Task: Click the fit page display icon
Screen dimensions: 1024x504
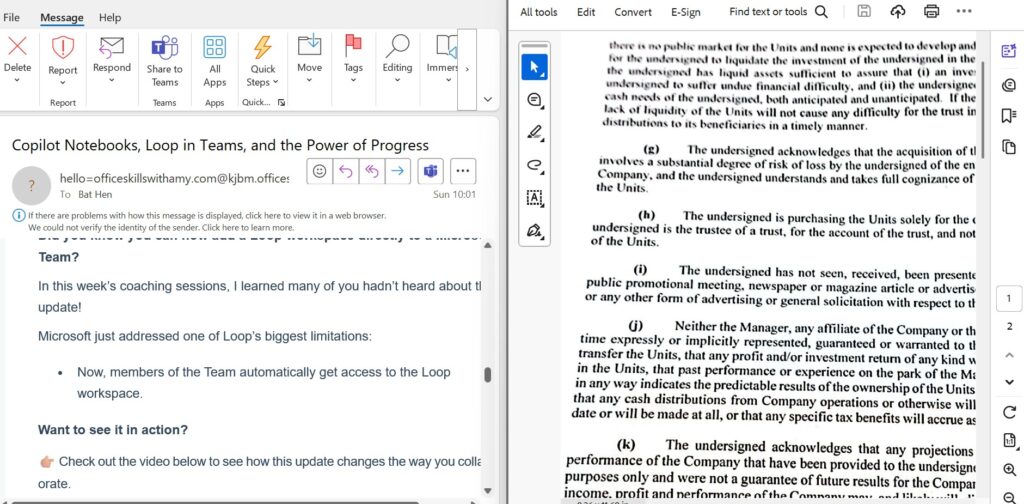Action: click(x=1009, y=441)
